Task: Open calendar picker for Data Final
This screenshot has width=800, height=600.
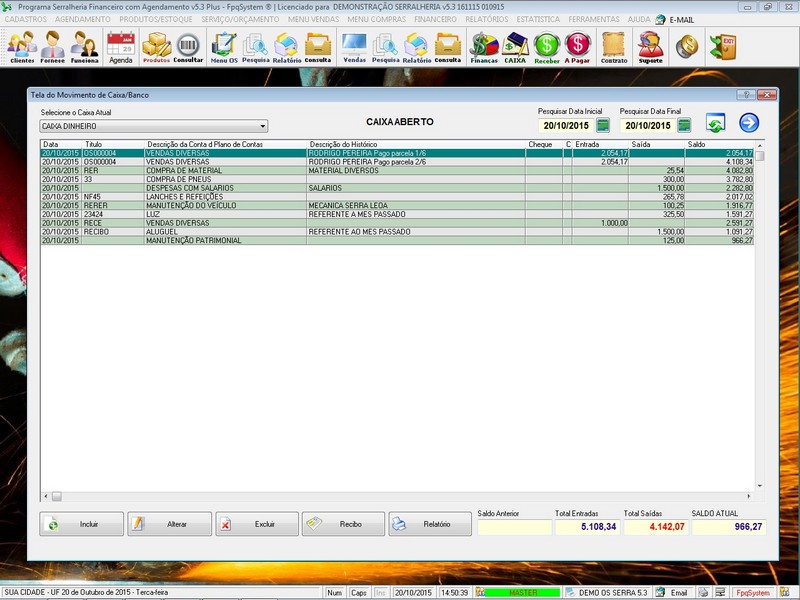Action: click(x=685, y=125)
